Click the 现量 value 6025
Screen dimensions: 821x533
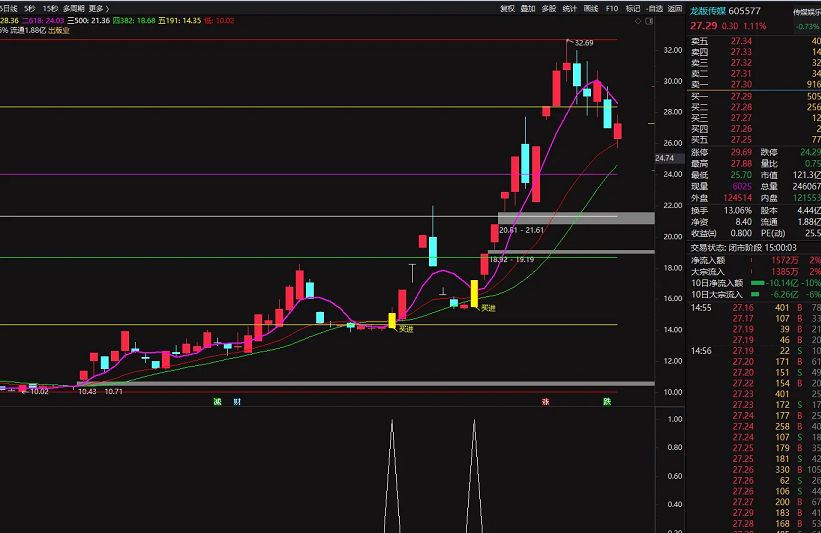[x=742, y=186]
